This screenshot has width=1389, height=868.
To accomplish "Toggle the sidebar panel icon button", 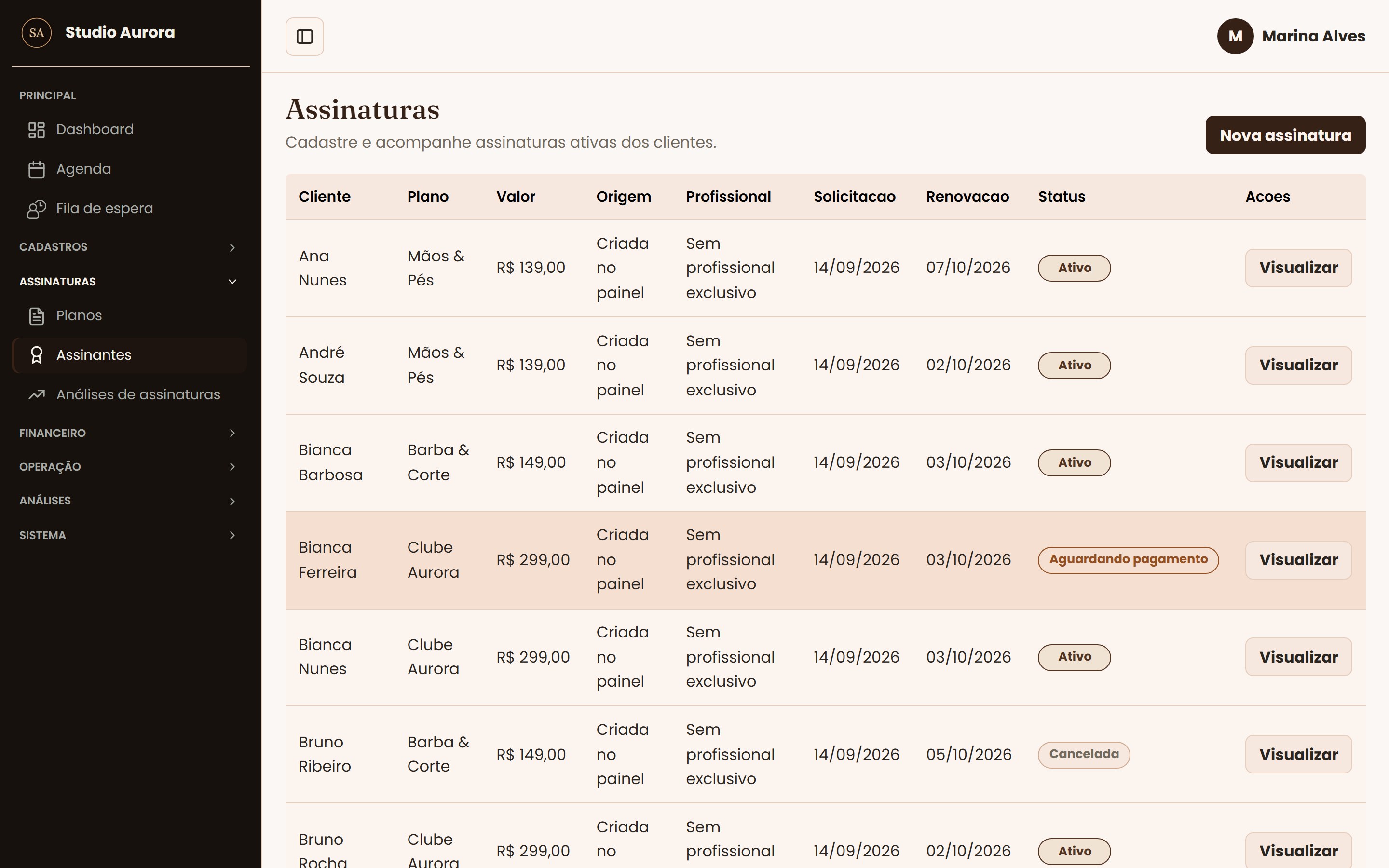I will (304, 37).
